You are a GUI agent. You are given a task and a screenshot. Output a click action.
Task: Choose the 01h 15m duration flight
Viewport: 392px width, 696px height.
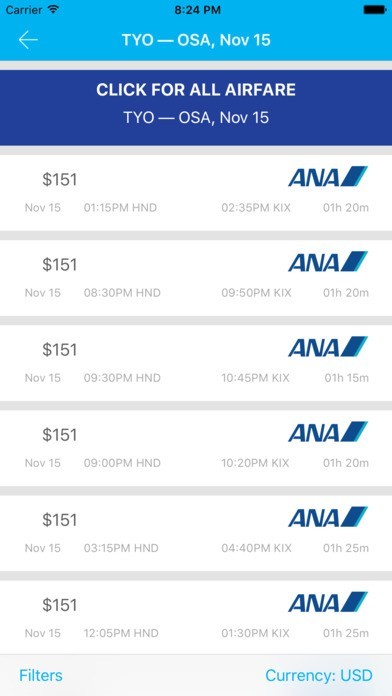click(196, 363)
